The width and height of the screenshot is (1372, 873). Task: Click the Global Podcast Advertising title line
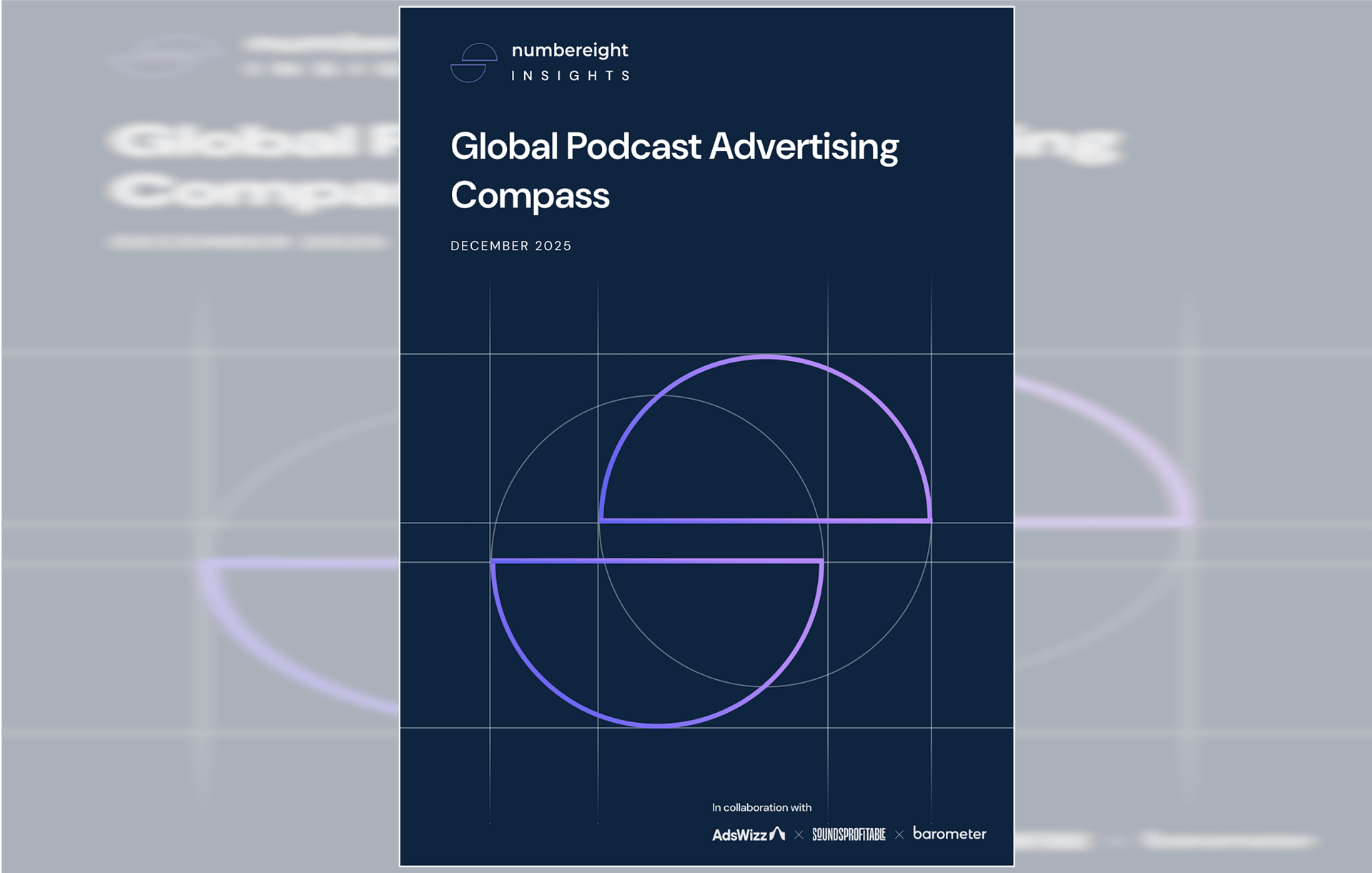[x=674, y=147]
